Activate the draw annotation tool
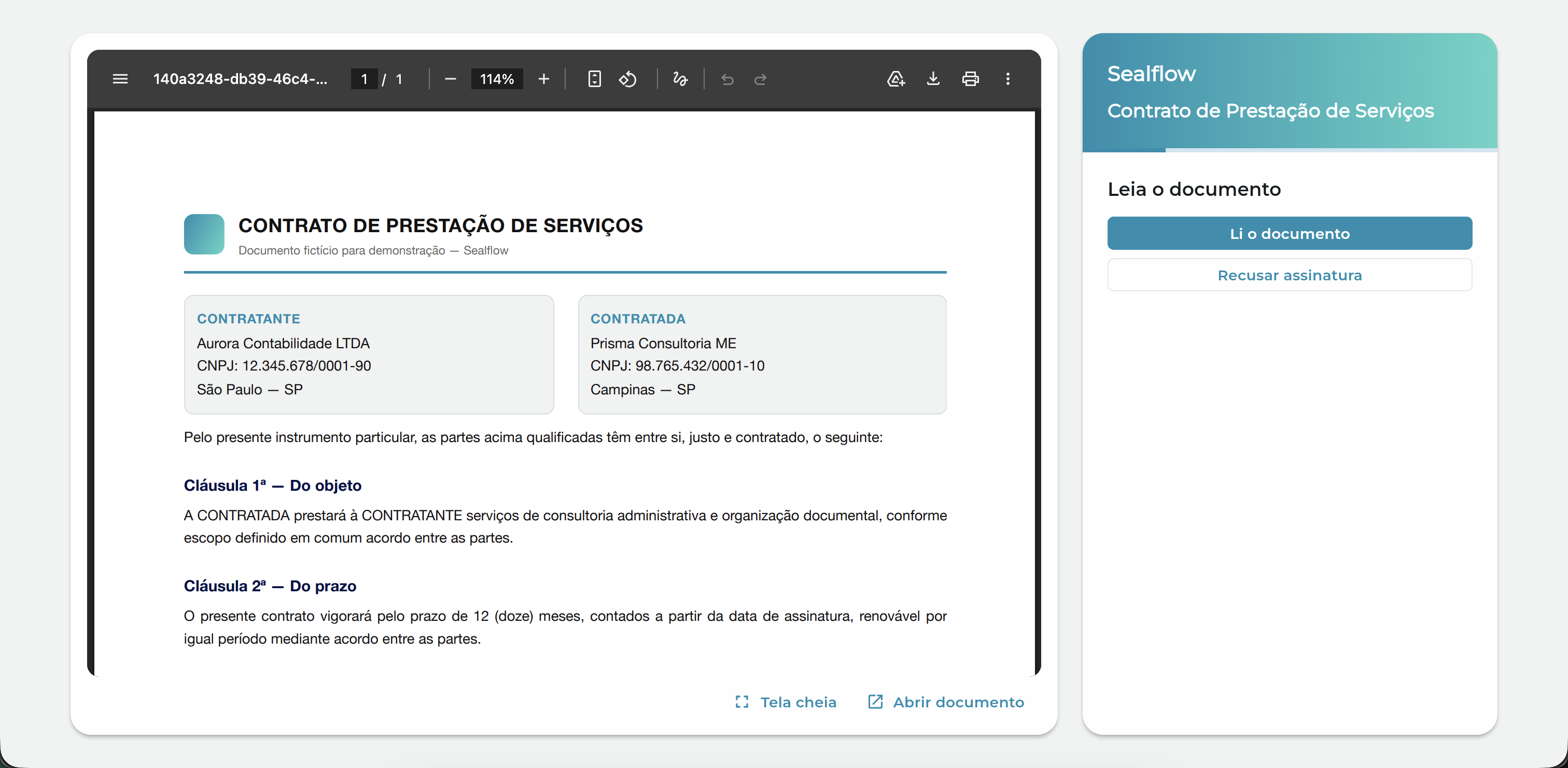This screenshot has width=1568, height=768. pyautogui.click(x=680, y=79)
